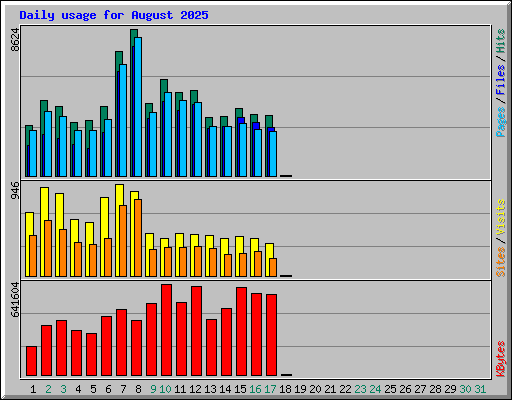Click day 15 on the x-axis
The image size is (512, 400).
coord(240,389)
